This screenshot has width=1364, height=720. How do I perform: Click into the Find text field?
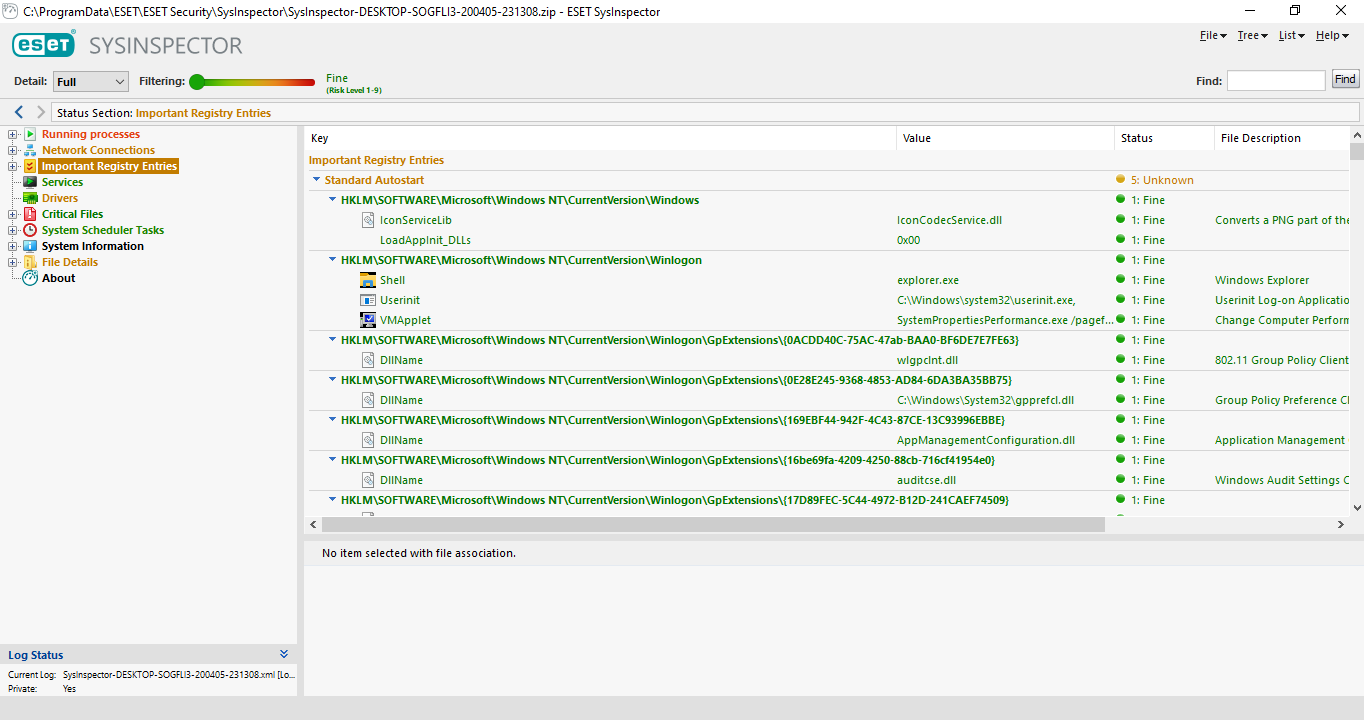click(x=1275, y=80)
